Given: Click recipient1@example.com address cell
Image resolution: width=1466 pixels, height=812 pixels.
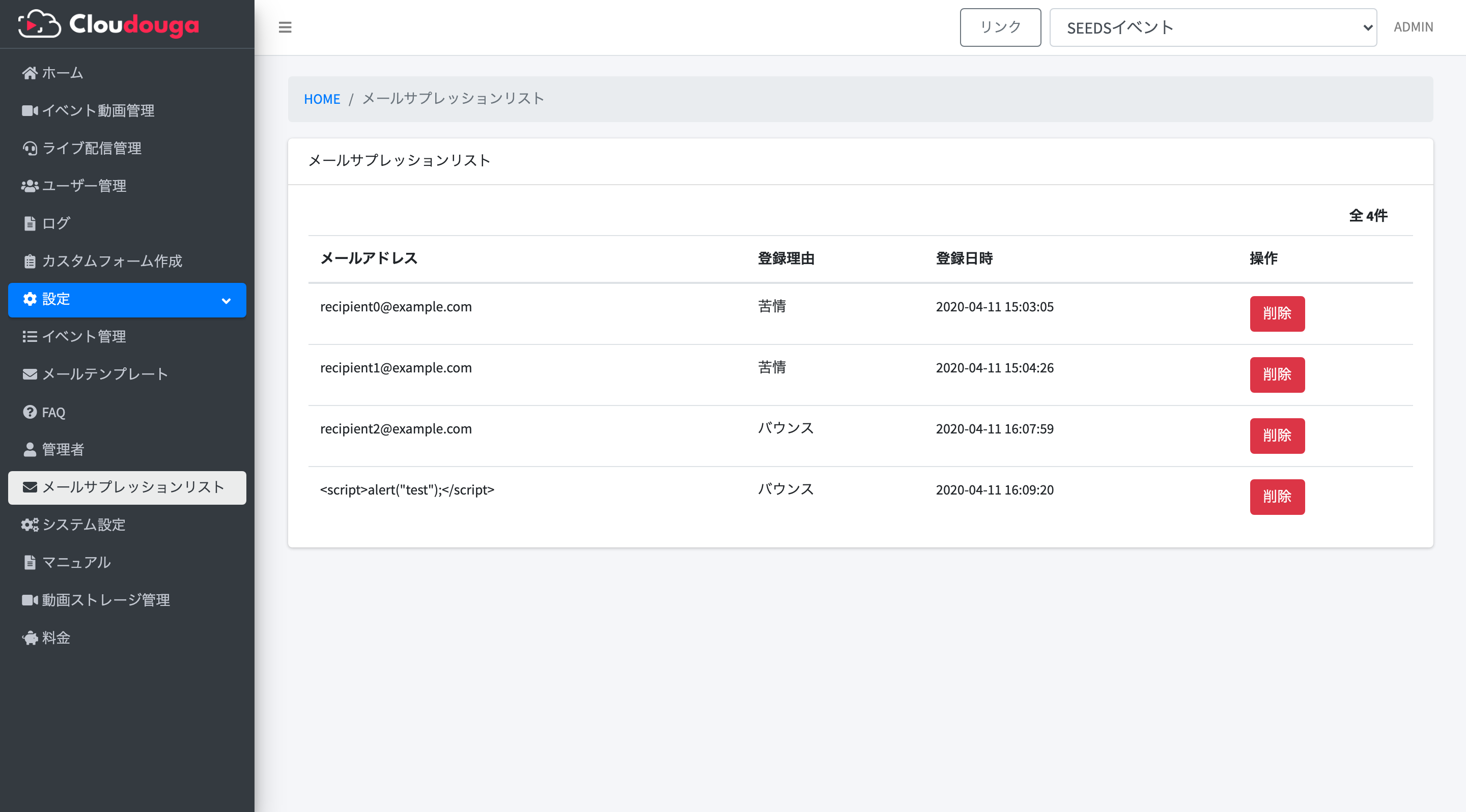Looking at the screenshot, I should click(x=396, y=367).
